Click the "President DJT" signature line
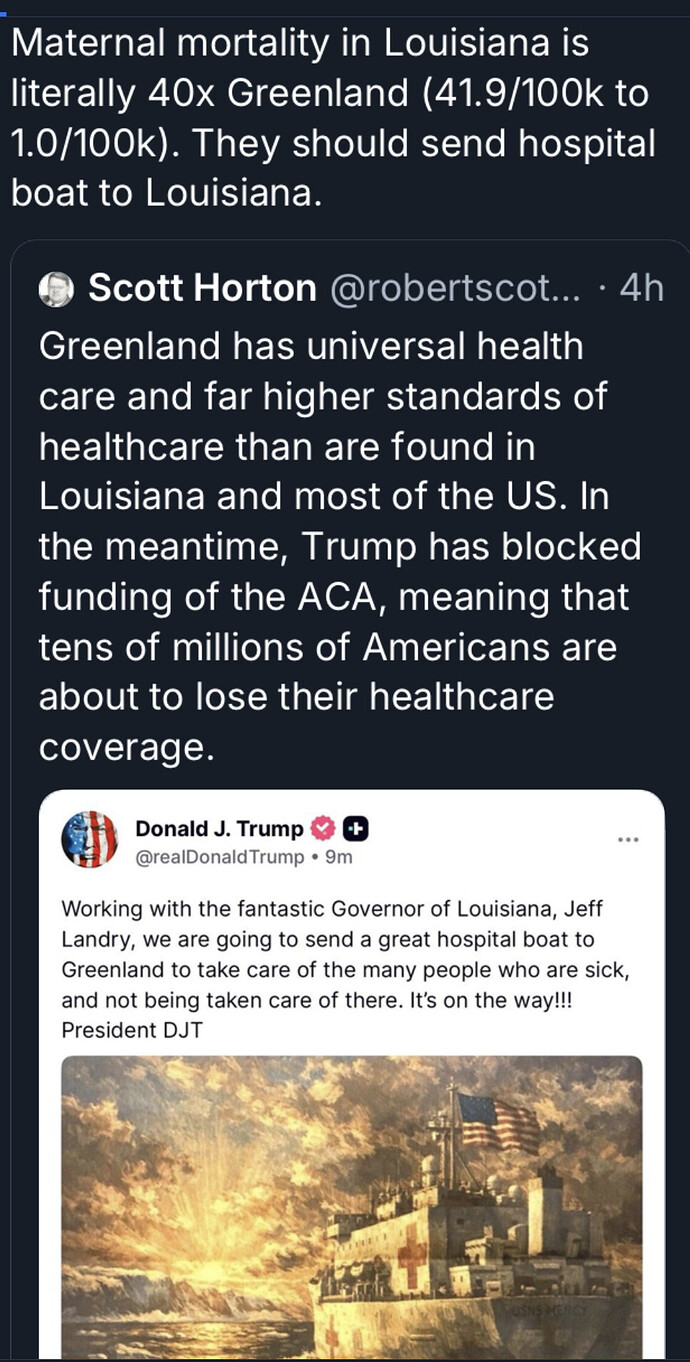Image resolution: width=690 pixels, height=1362 pixels. pyautogui.click(x=132, y=1029)
